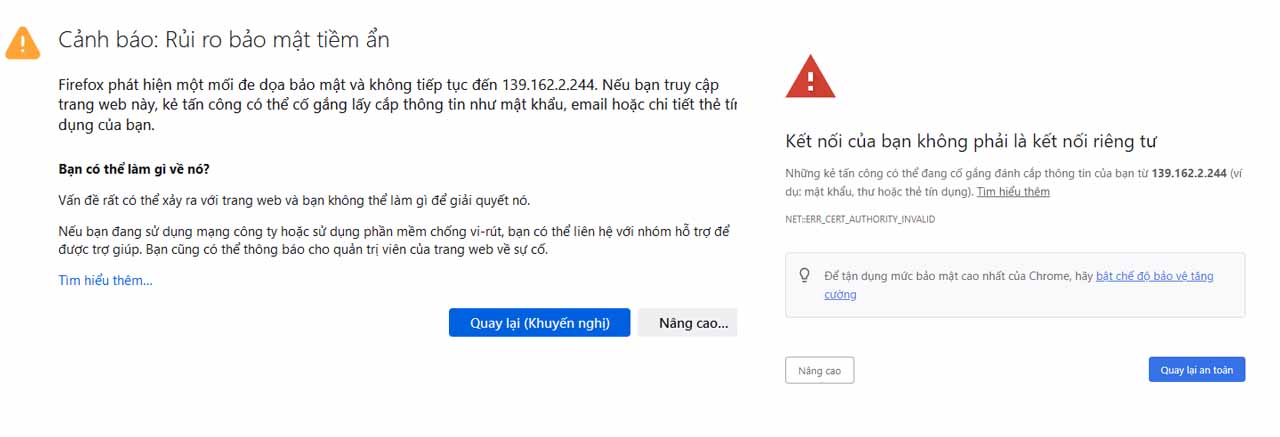Click the "Bạn có thể làm gì về nó?" subheading

(x=134, y=168)
